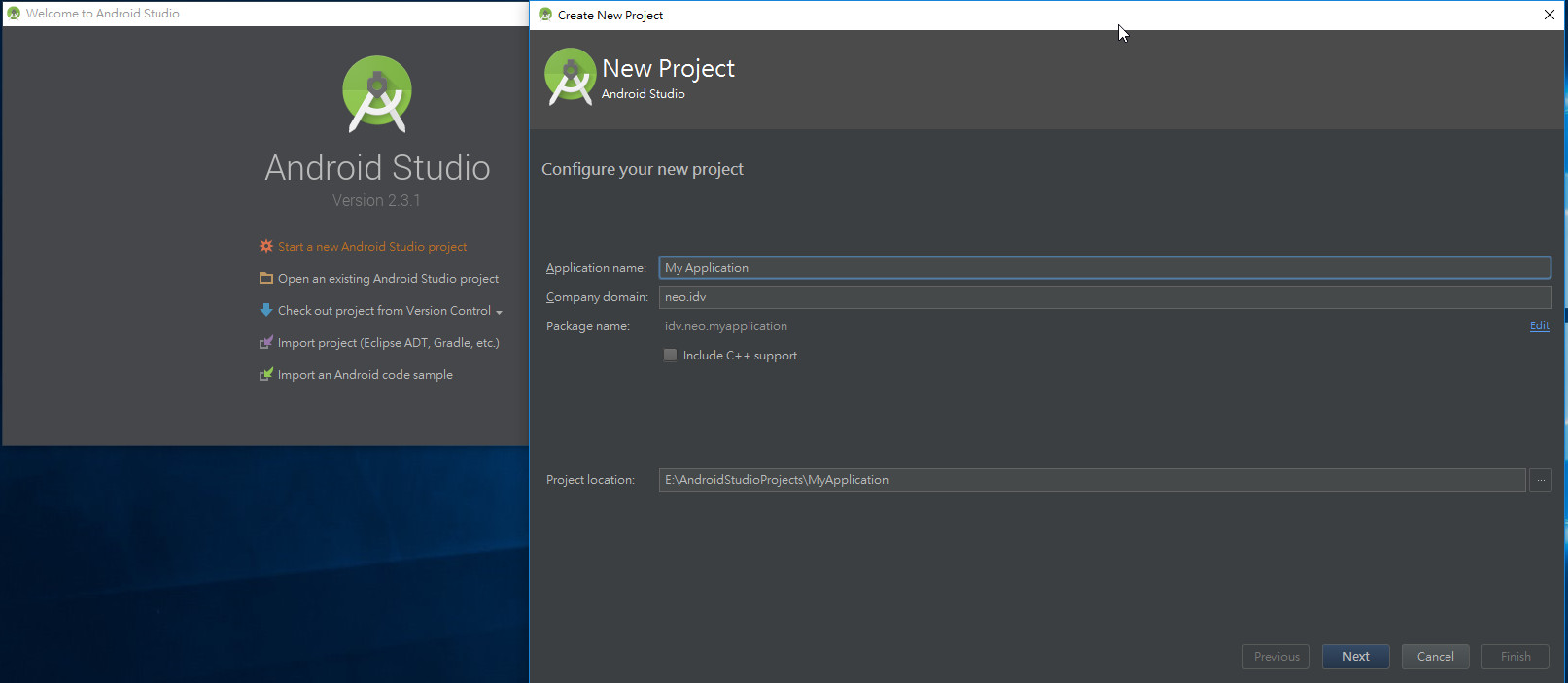Enable the Include C++ support checkbox
Image resolution: width=1568 pixels, height=683 pixels.
point(670,355)
